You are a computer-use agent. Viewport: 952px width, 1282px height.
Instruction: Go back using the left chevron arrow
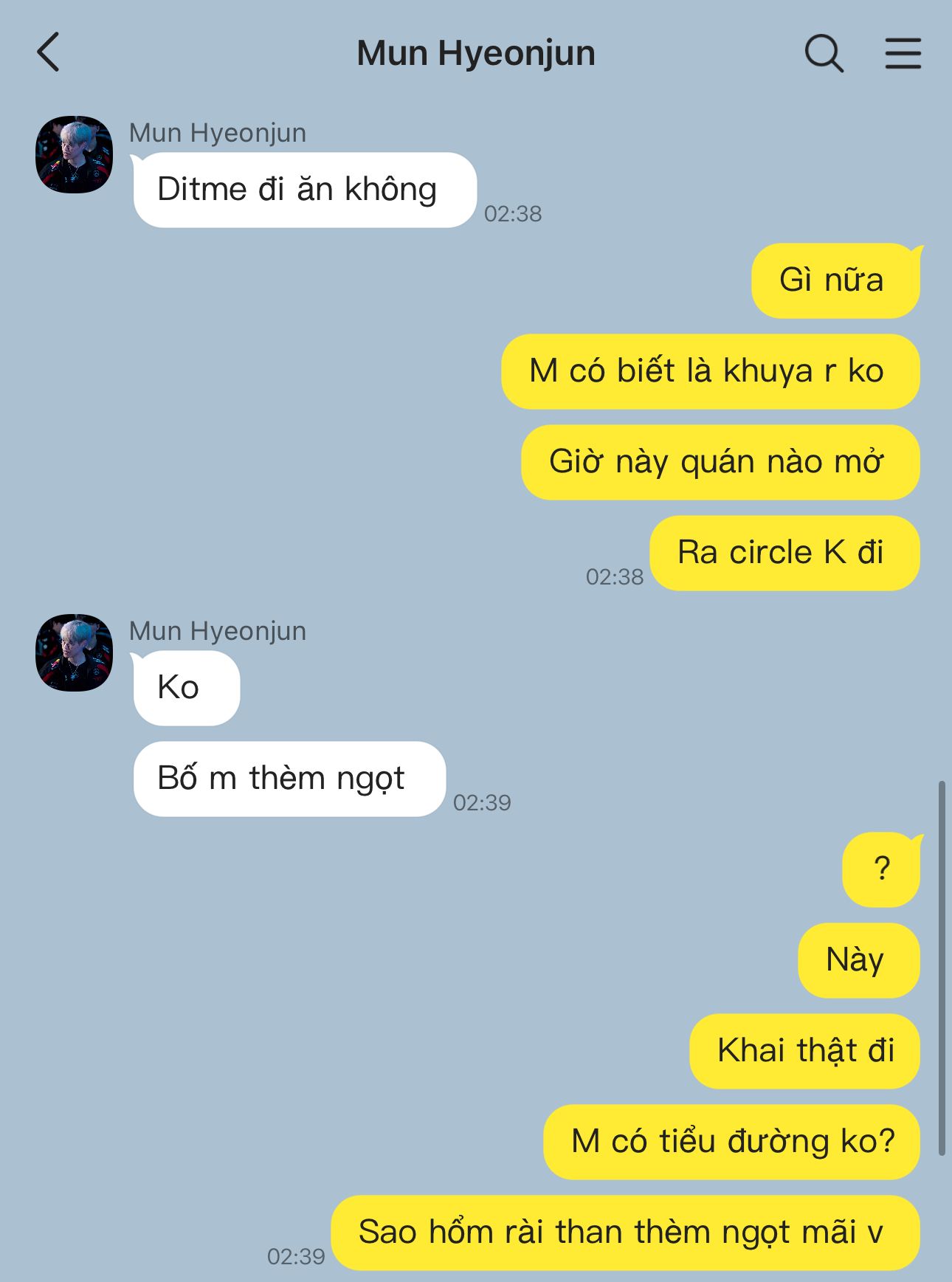tap(49, 52)
